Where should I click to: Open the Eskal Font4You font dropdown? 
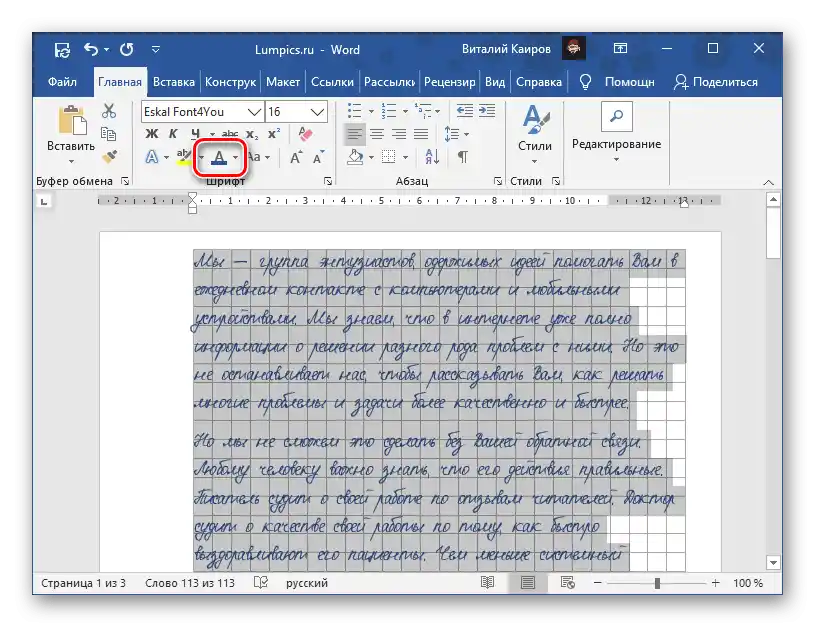pos(200,111)
